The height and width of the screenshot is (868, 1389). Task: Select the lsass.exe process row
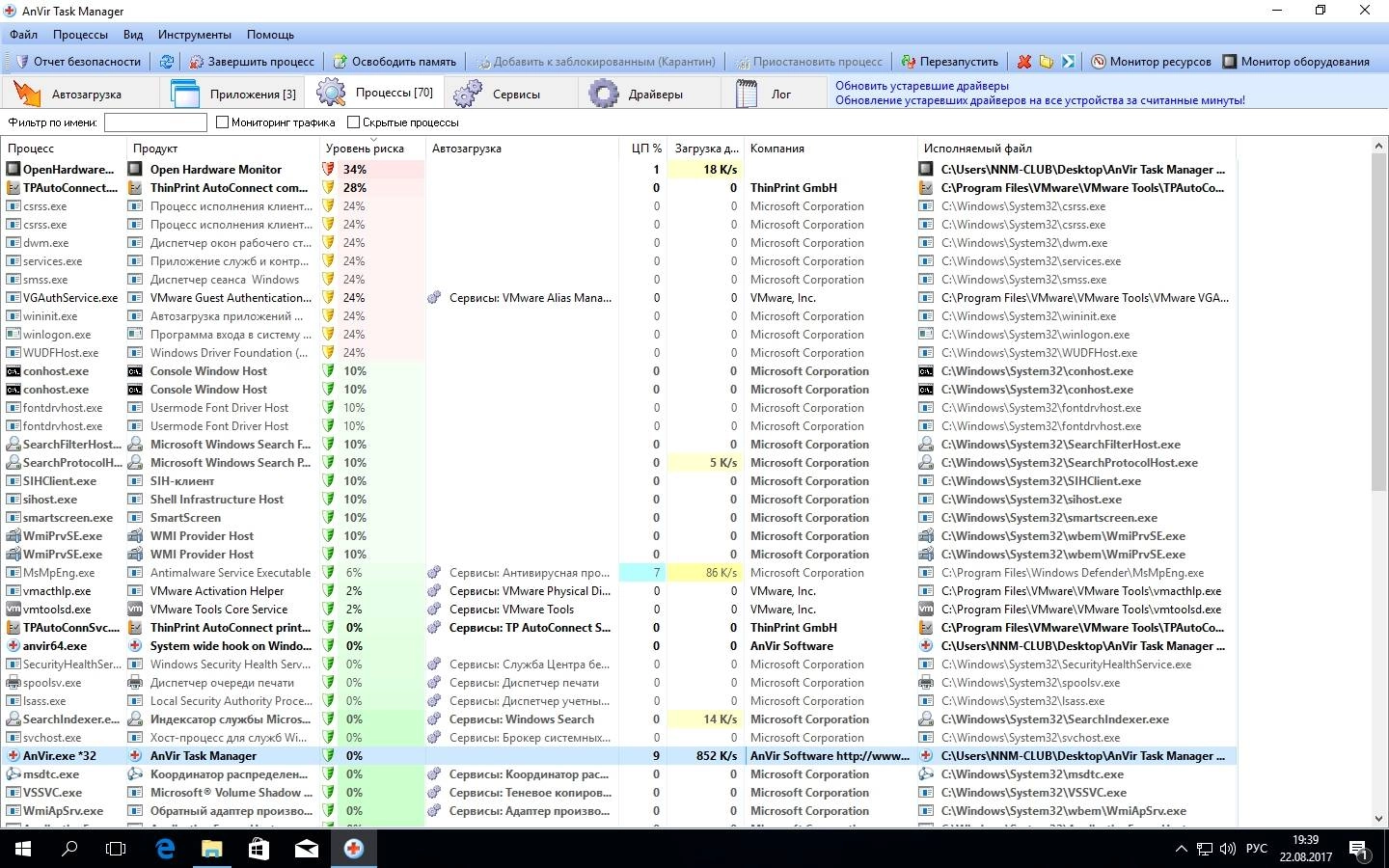[617, 700]
